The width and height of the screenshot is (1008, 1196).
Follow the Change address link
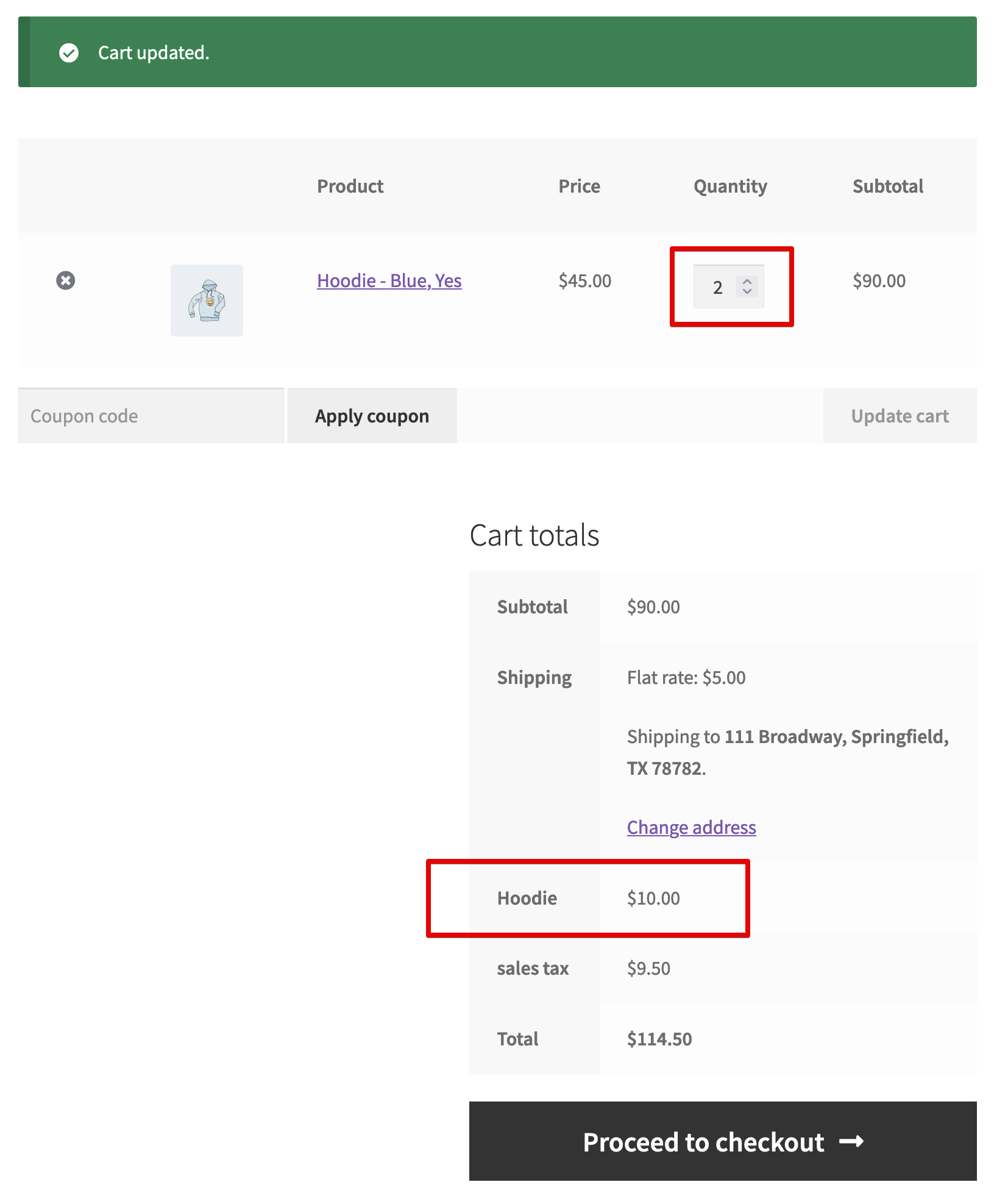(691, 827)
